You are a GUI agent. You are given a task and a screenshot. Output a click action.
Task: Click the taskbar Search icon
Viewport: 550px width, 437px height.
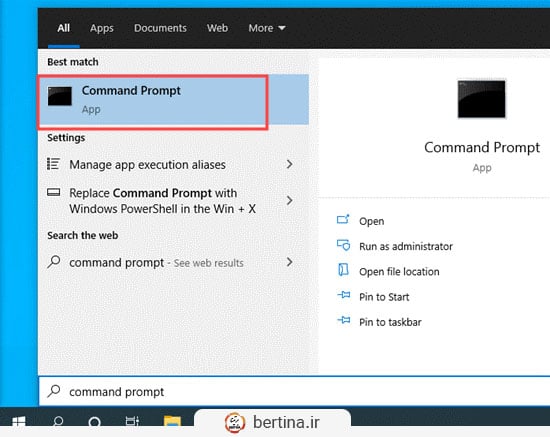pos(58,421)
